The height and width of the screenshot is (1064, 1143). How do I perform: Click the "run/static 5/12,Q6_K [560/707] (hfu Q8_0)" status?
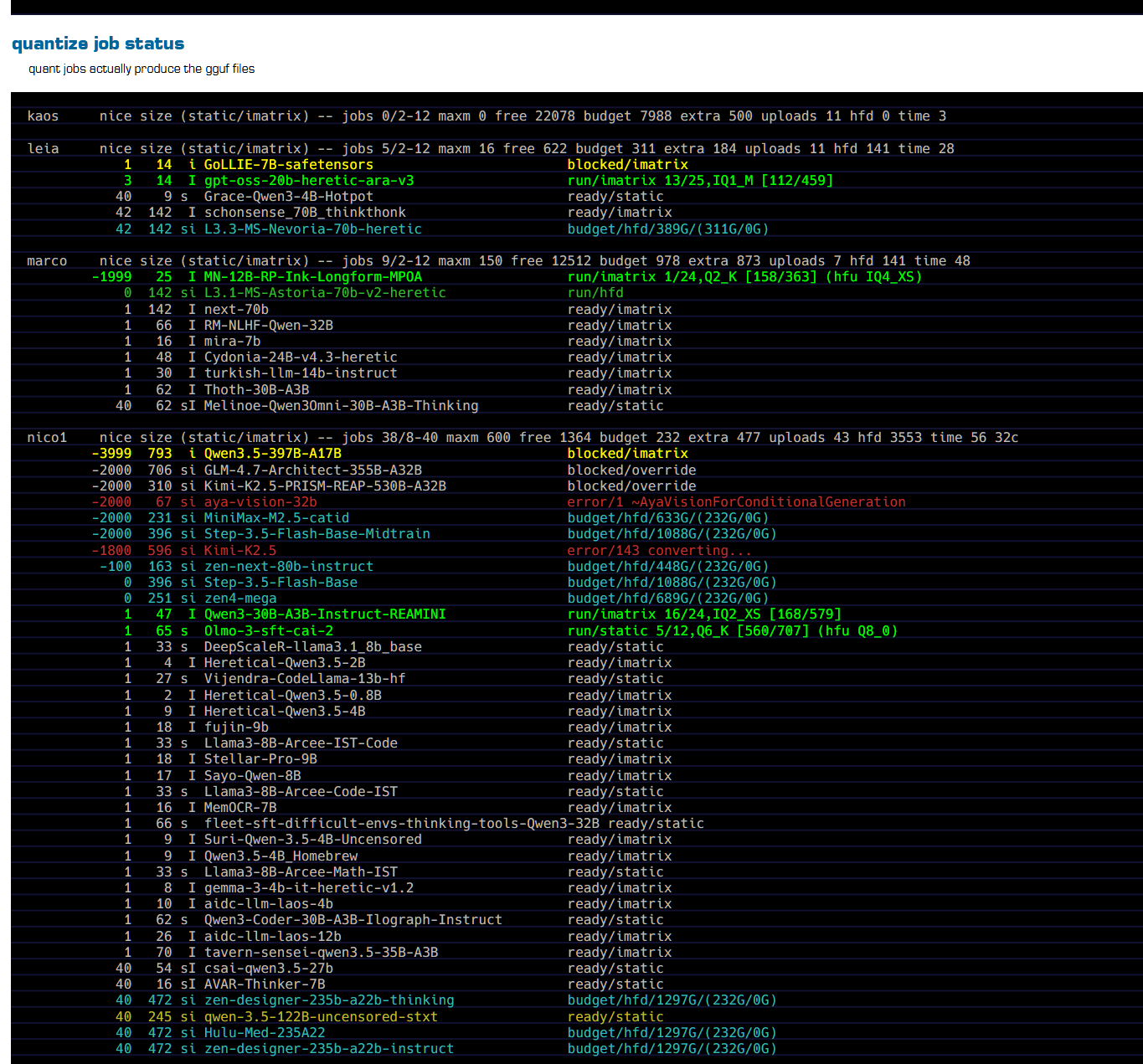[x=733, y=631]
